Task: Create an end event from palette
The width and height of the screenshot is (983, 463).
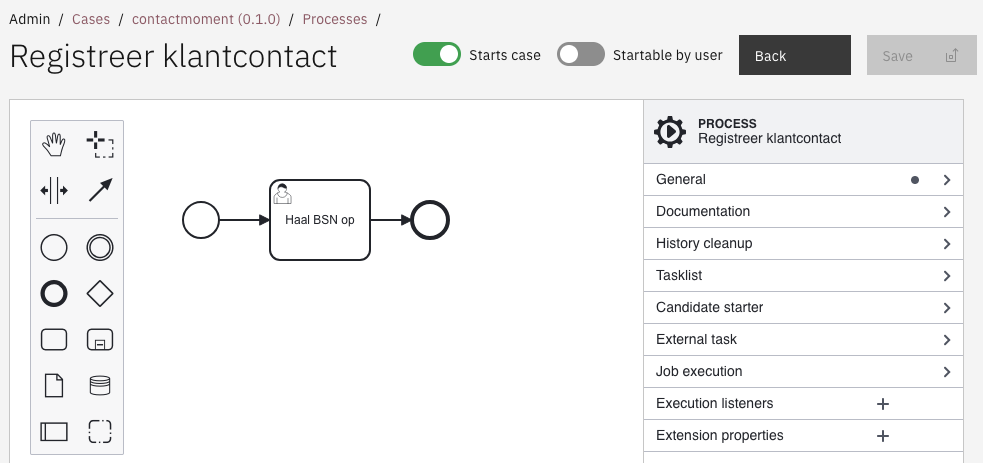Action: click(x=54, y=293)
